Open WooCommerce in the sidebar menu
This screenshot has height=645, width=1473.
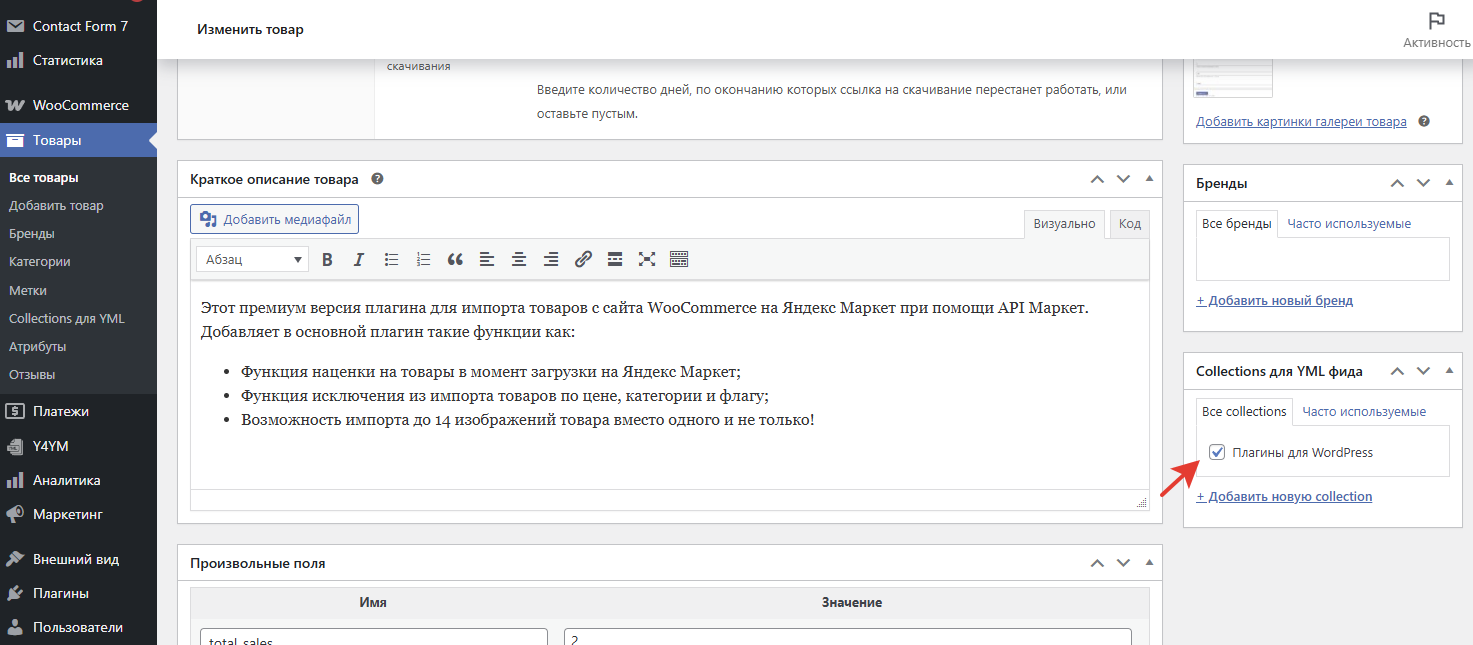point(80,105)
